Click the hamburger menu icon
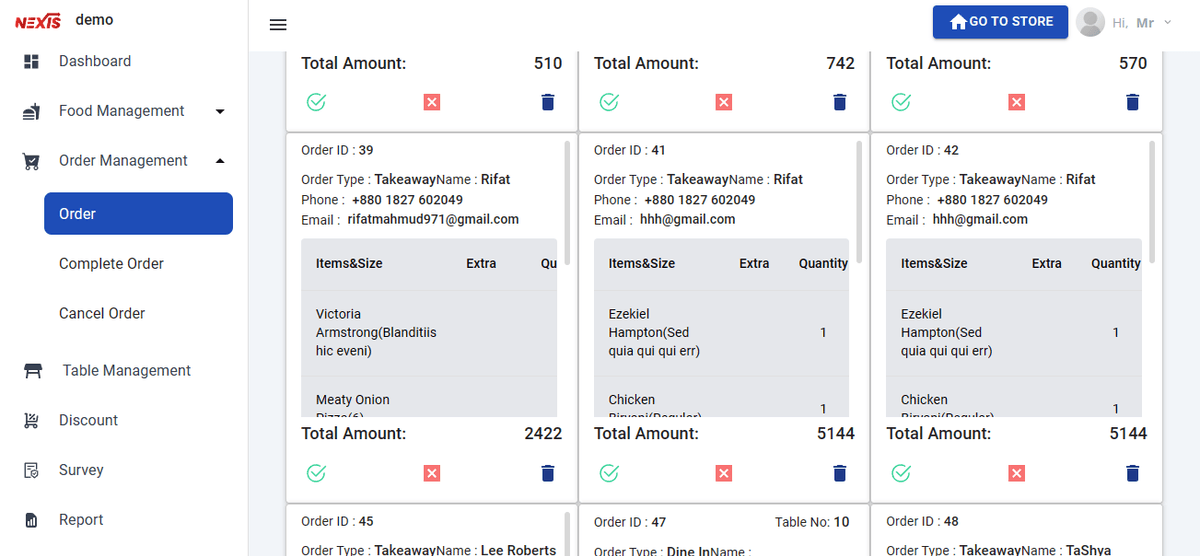Viewport: 1200px width, 556px height. coord(278,25)
